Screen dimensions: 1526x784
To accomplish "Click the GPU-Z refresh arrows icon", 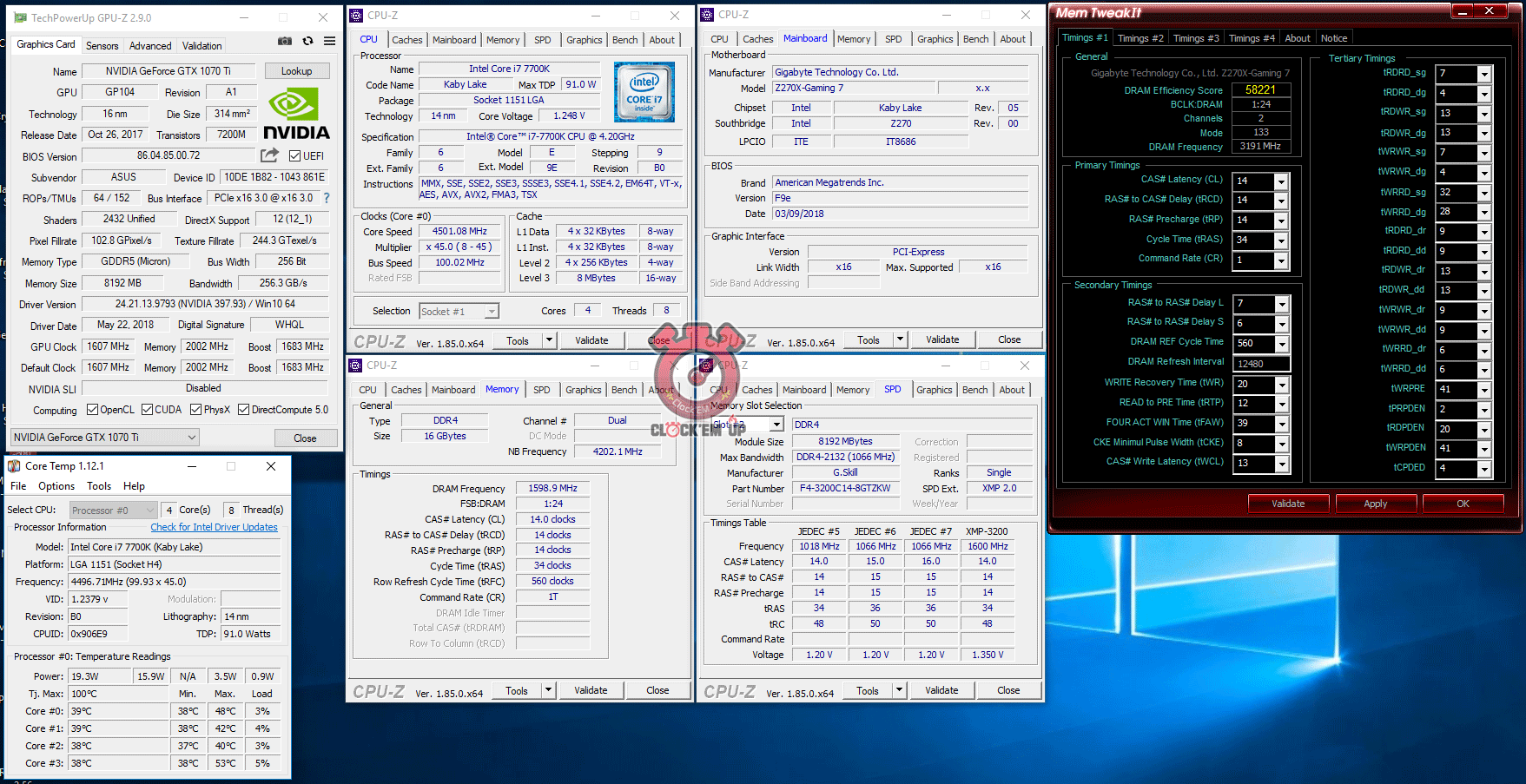I will [x=307, y=41].
